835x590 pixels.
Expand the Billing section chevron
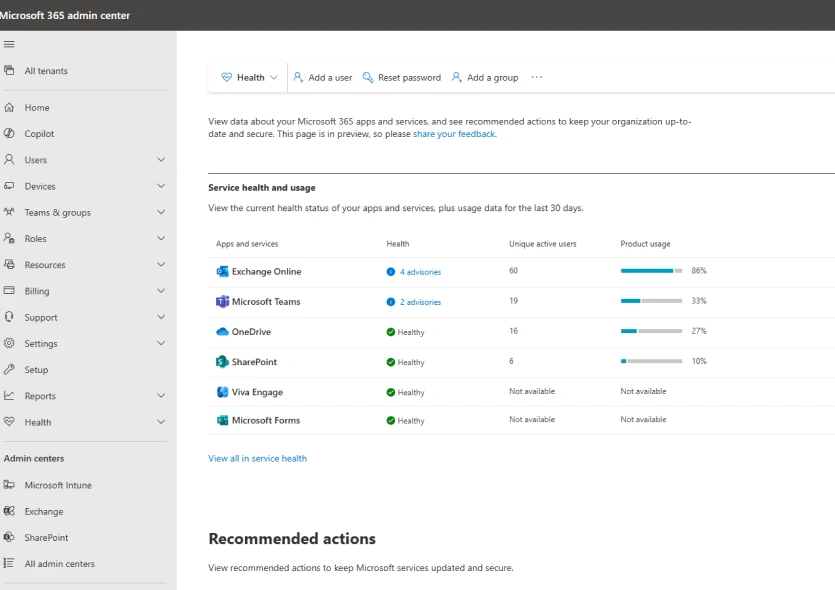pyautogui.click(x=161, y=291)
